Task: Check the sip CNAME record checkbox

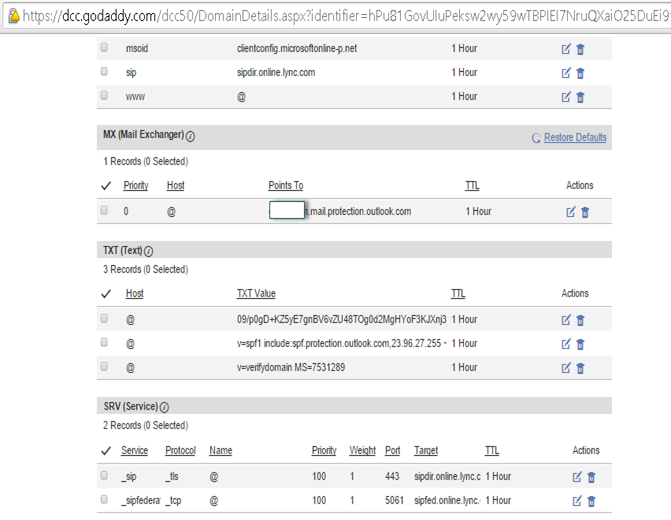Action: [104, 71]
